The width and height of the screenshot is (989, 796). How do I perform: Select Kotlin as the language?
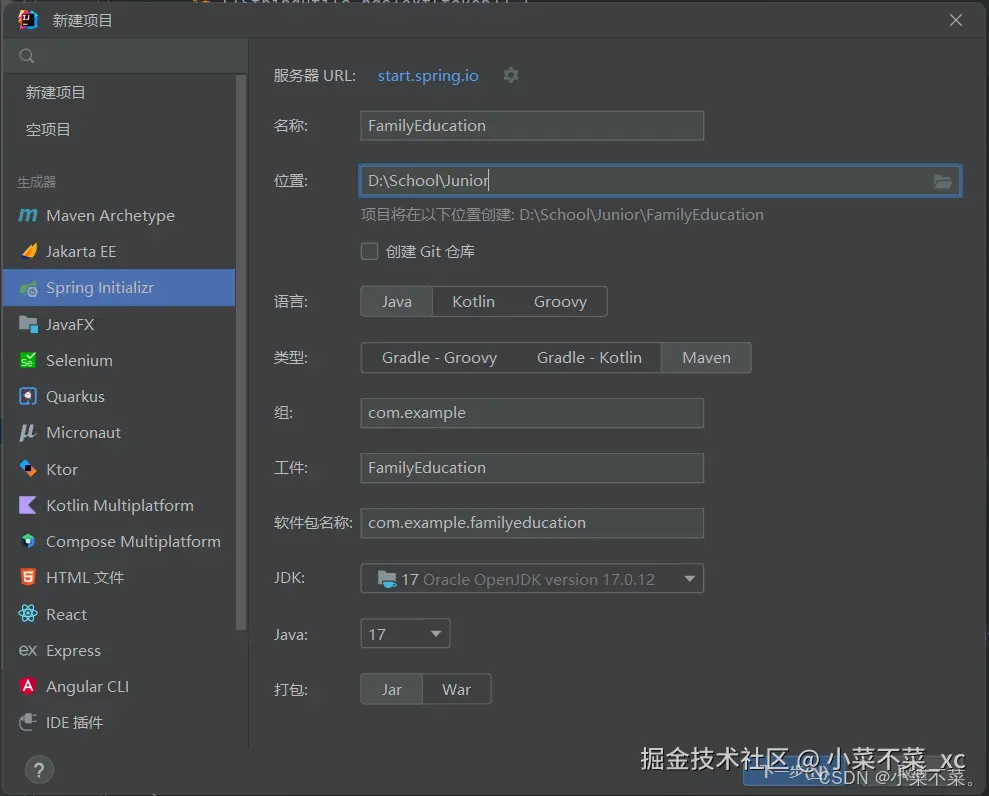[x=473, y=301]
